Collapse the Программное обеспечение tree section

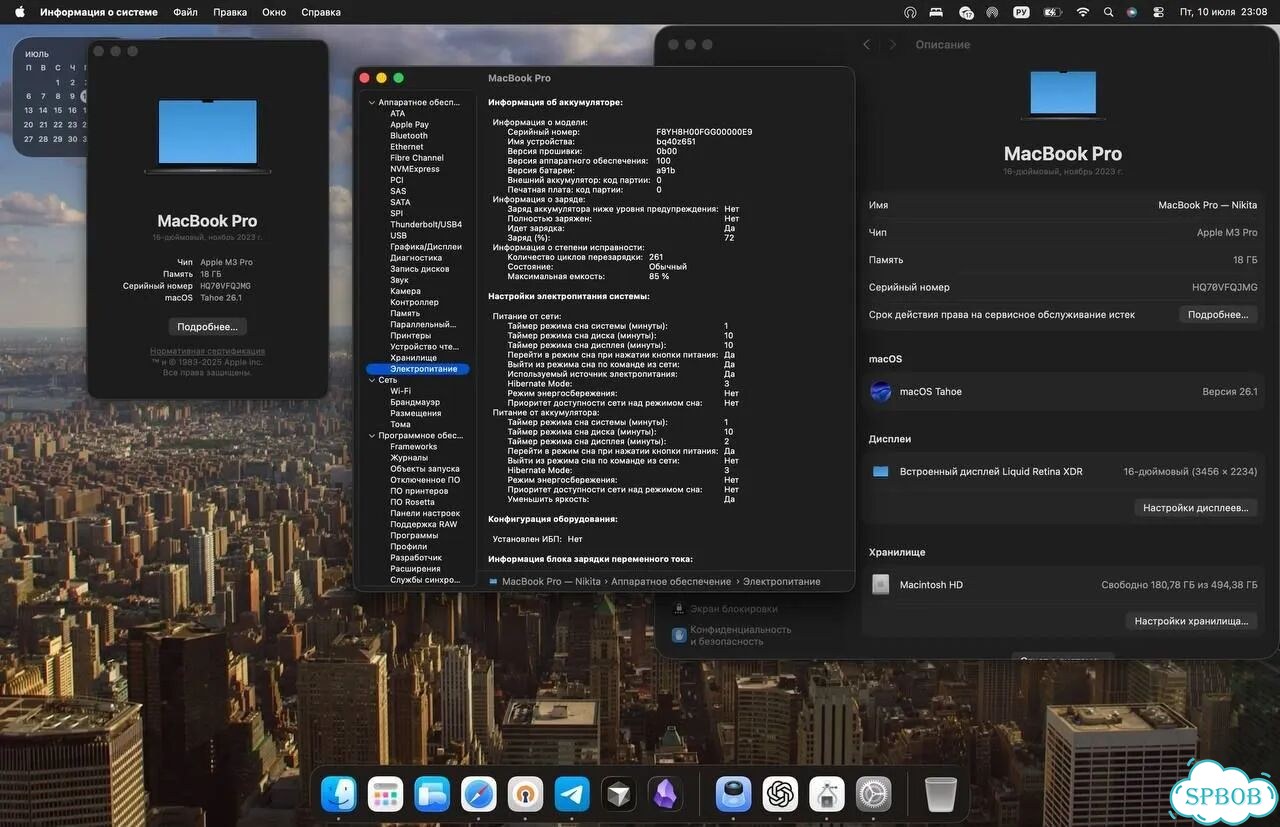372,436
